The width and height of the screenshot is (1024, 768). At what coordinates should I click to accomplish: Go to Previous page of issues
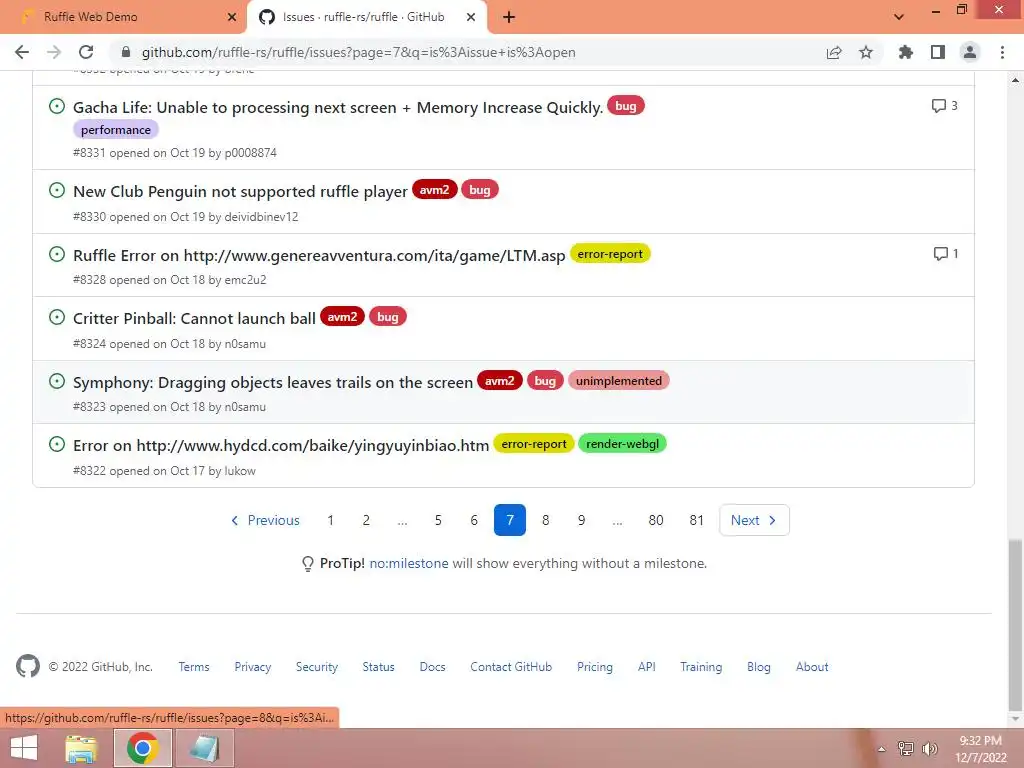pos(265,520)
